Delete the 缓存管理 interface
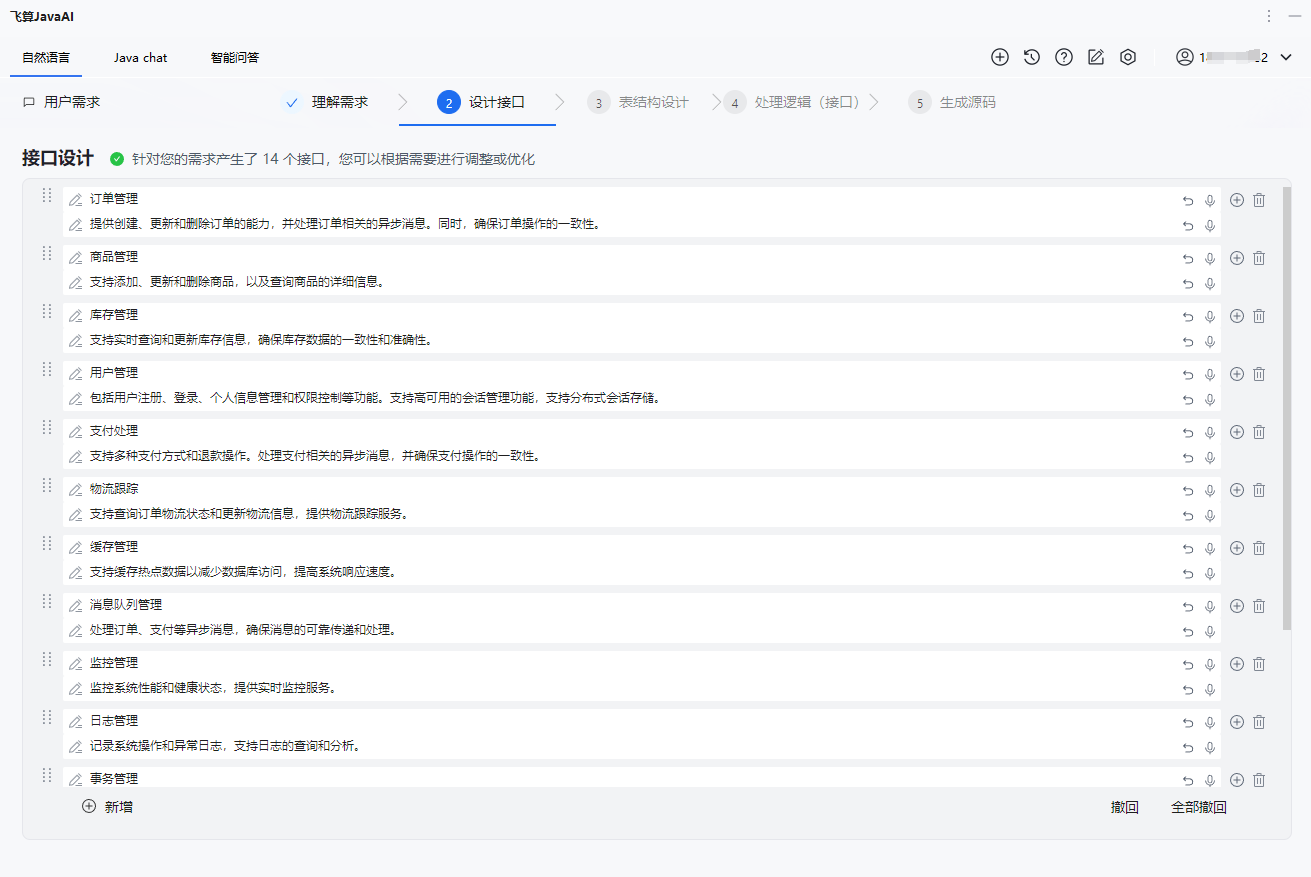 coord(1259,548)
